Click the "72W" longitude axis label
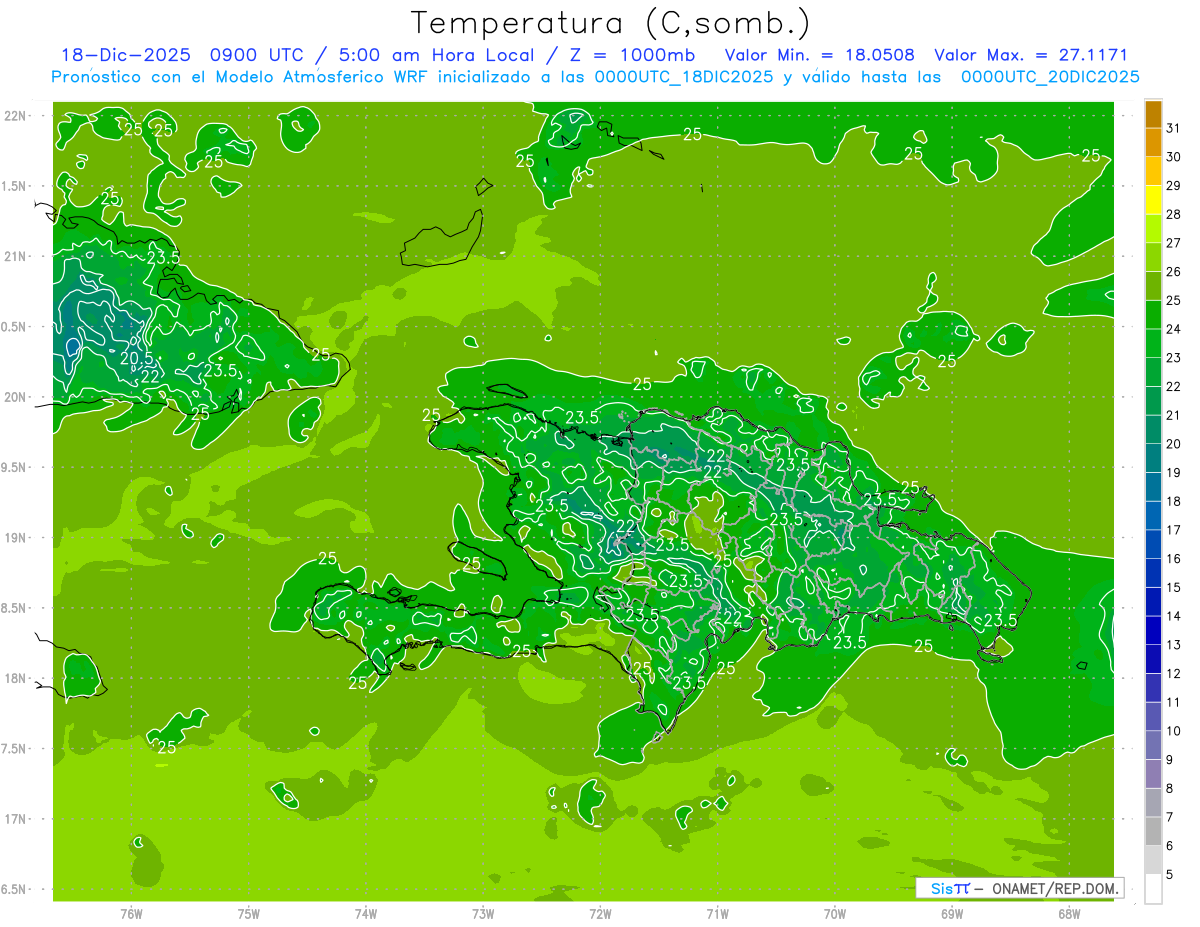 (x=600, y=913)
